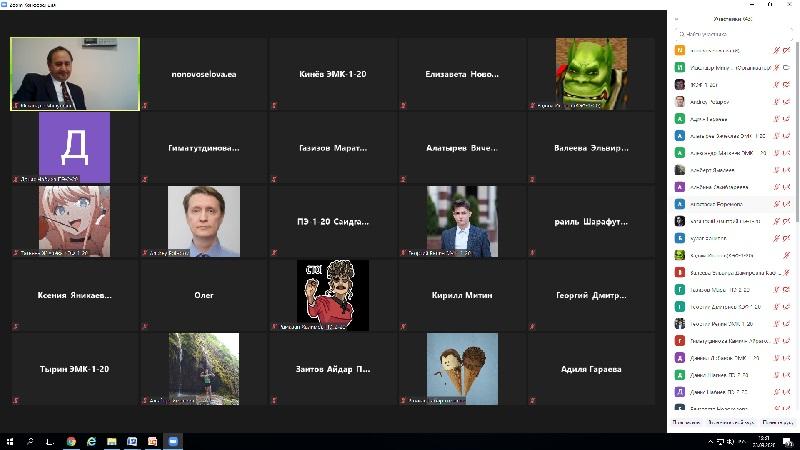800x450 pixels.
Task: Click the green orc avatar in participants list
Action: [x=680, y=255]
